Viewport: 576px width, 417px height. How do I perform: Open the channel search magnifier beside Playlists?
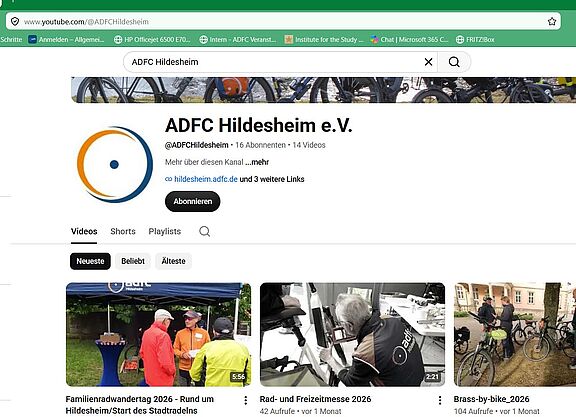point(205,231)
